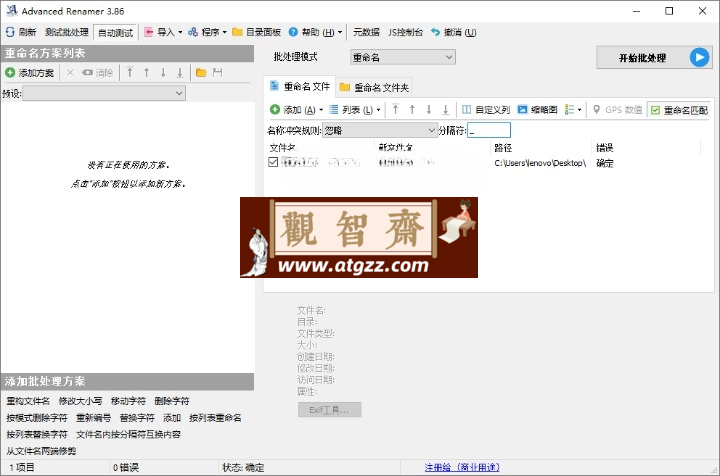Viewport: 720px width, 476px height.
Task: Click the 自定义列 custom columns icon
Action: pyautogui.click(x=467, y=110)
